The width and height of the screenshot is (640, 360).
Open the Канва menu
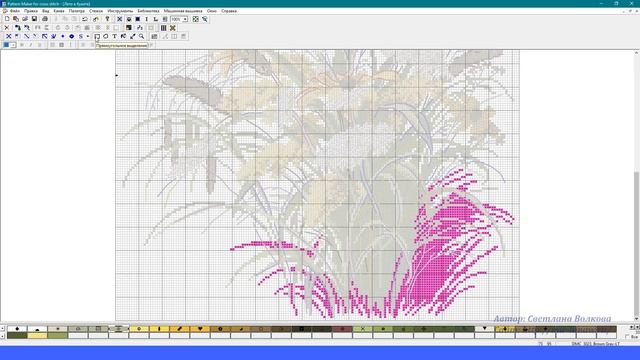[x=59, y=11]
